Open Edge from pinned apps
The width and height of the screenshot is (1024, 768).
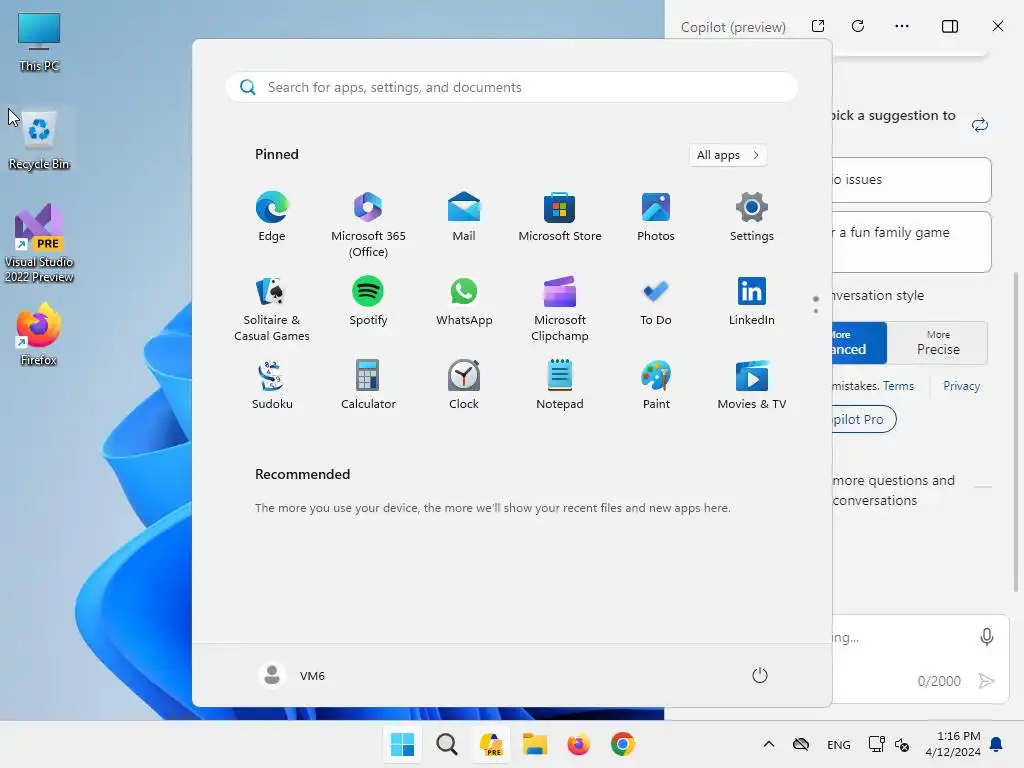click(272, 217)
